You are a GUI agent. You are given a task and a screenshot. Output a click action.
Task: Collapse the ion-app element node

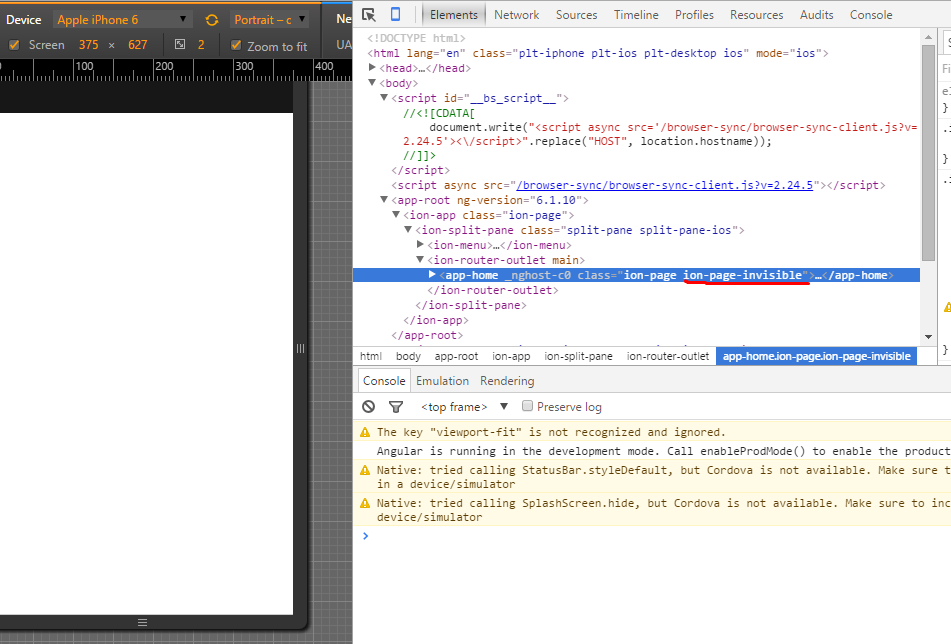396,215
